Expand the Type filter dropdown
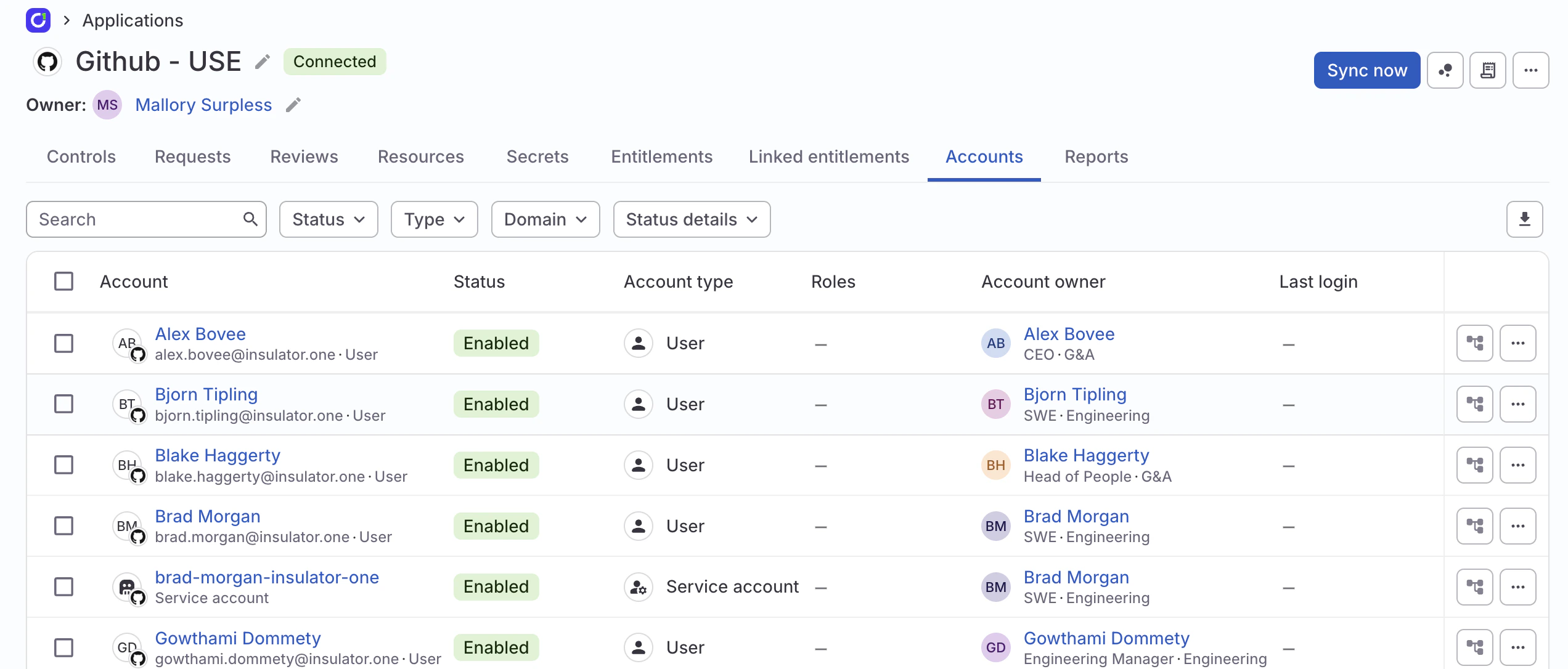This screenshot has height=669, width=1568. [x=434, y=219]
